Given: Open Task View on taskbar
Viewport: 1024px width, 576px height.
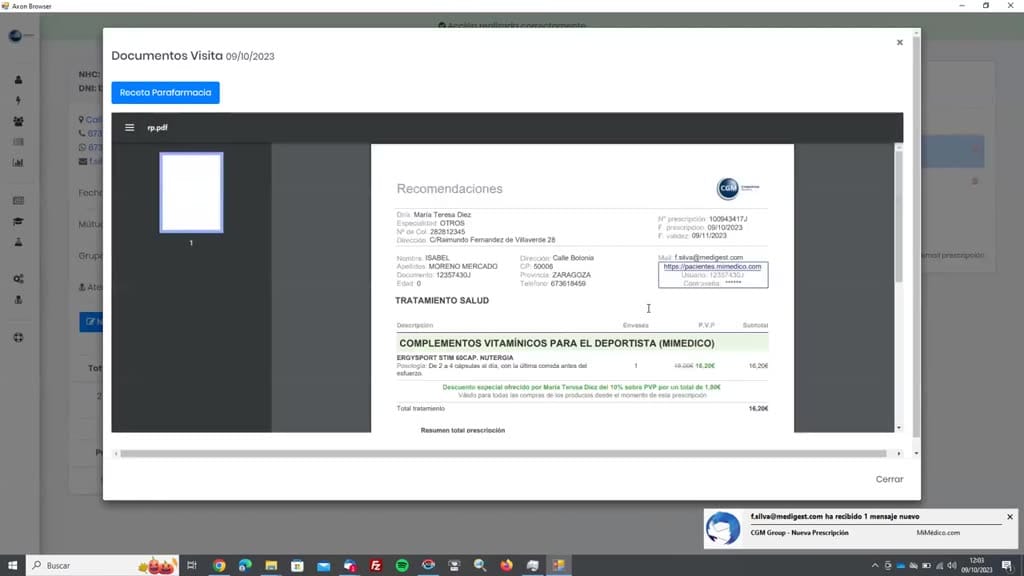Looking at the screenshot, I should tap(191, 566).
